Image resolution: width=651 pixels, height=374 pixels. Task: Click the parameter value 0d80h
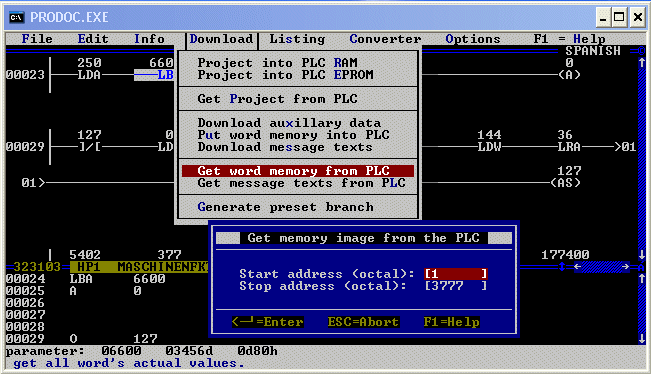(x=257, y=351)
